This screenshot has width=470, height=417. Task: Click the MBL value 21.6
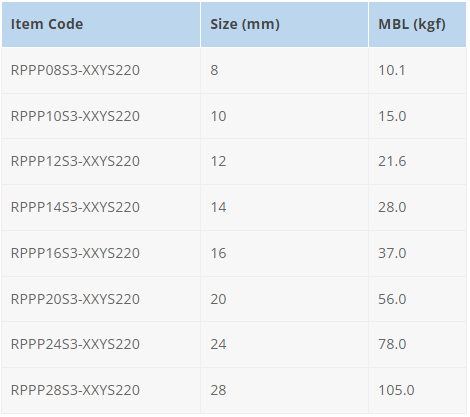(392, 161)
